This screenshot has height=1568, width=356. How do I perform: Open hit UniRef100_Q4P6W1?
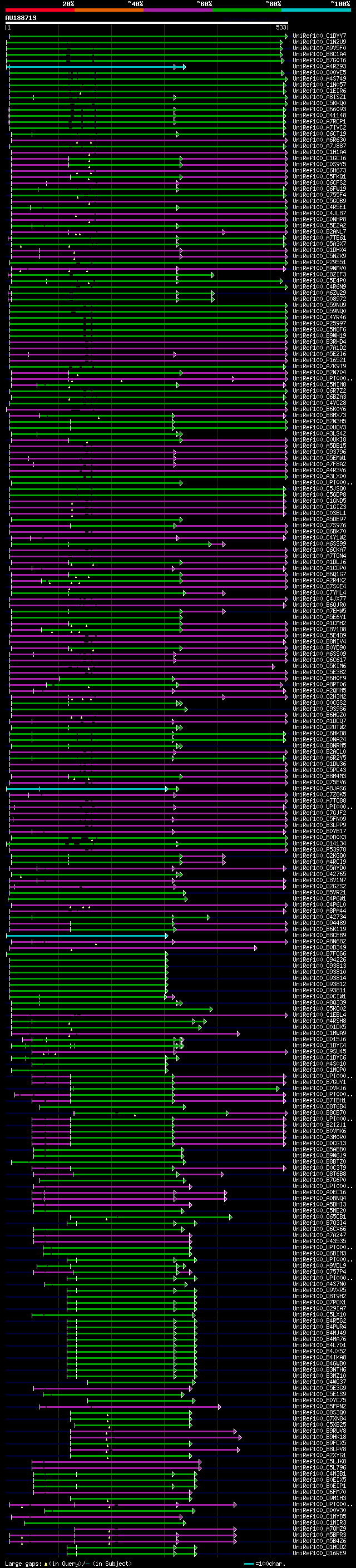click(x=319, y=898)
